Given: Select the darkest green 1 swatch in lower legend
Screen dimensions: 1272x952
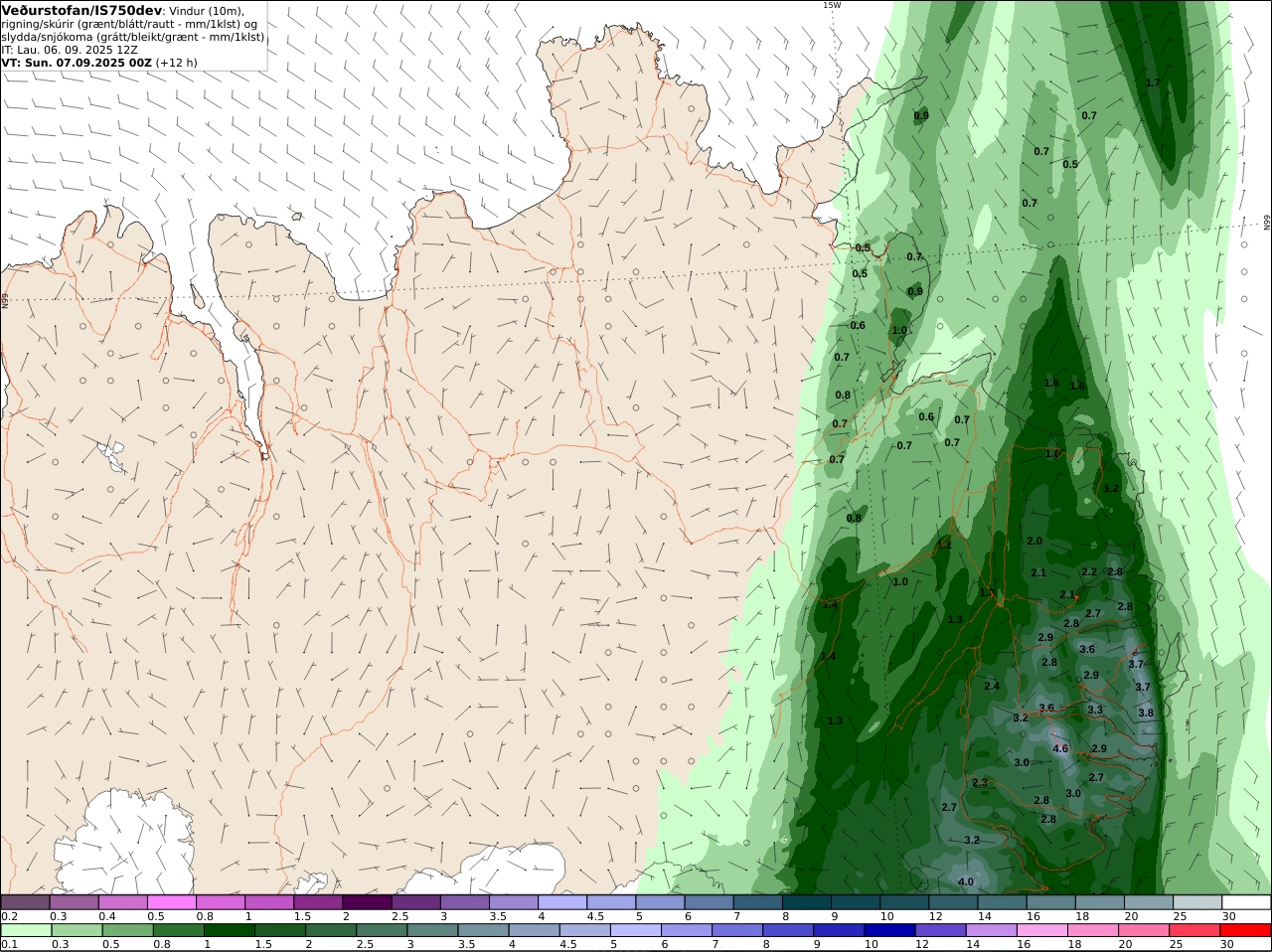Looking at the screenshot, I should point(229,930).
